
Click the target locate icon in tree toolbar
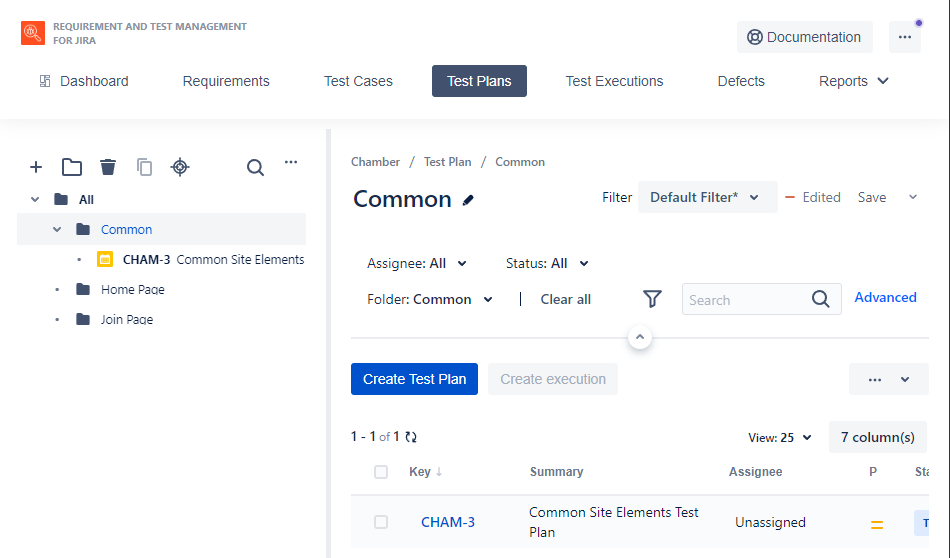(180, 167)
